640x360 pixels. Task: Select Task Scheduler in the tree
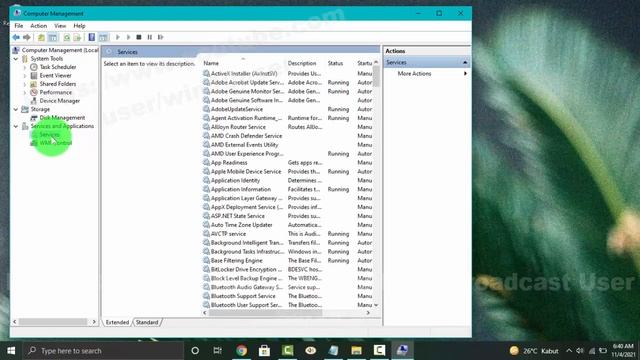click(x=58, y=67)
